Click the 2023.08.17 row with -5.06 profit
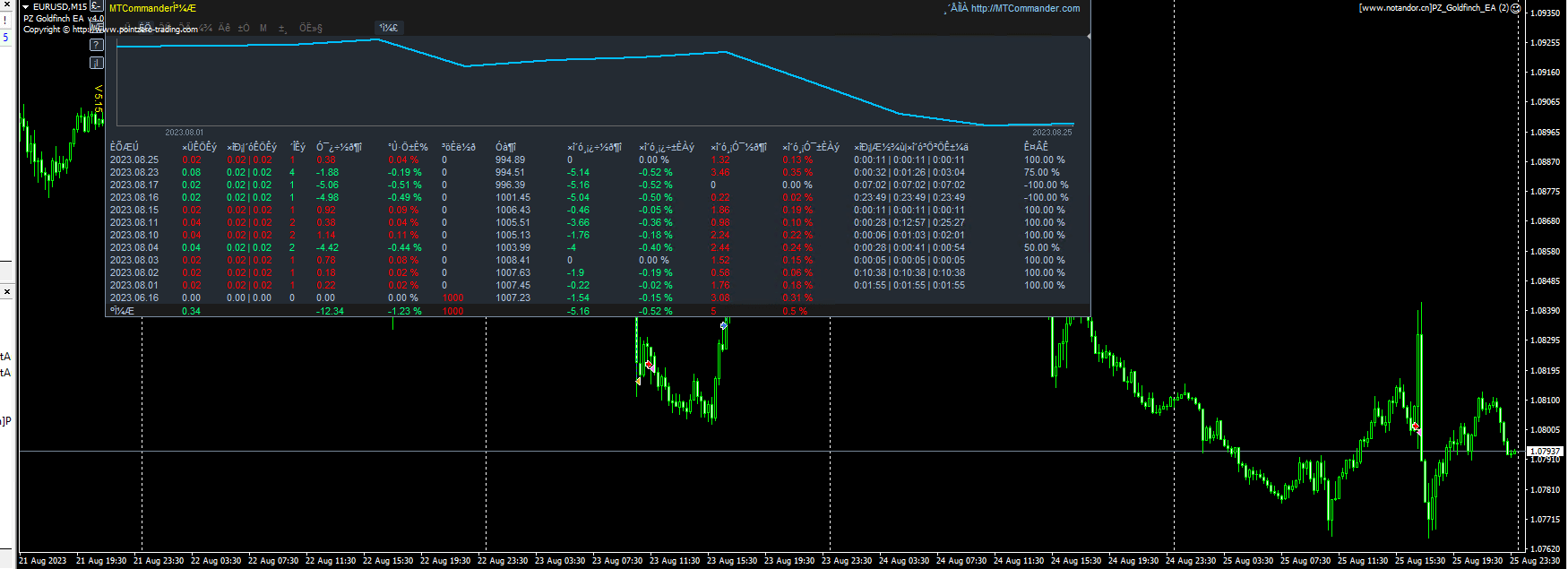Image resolution: width=1568 pixels, height=569 pixels. (134, 185)
